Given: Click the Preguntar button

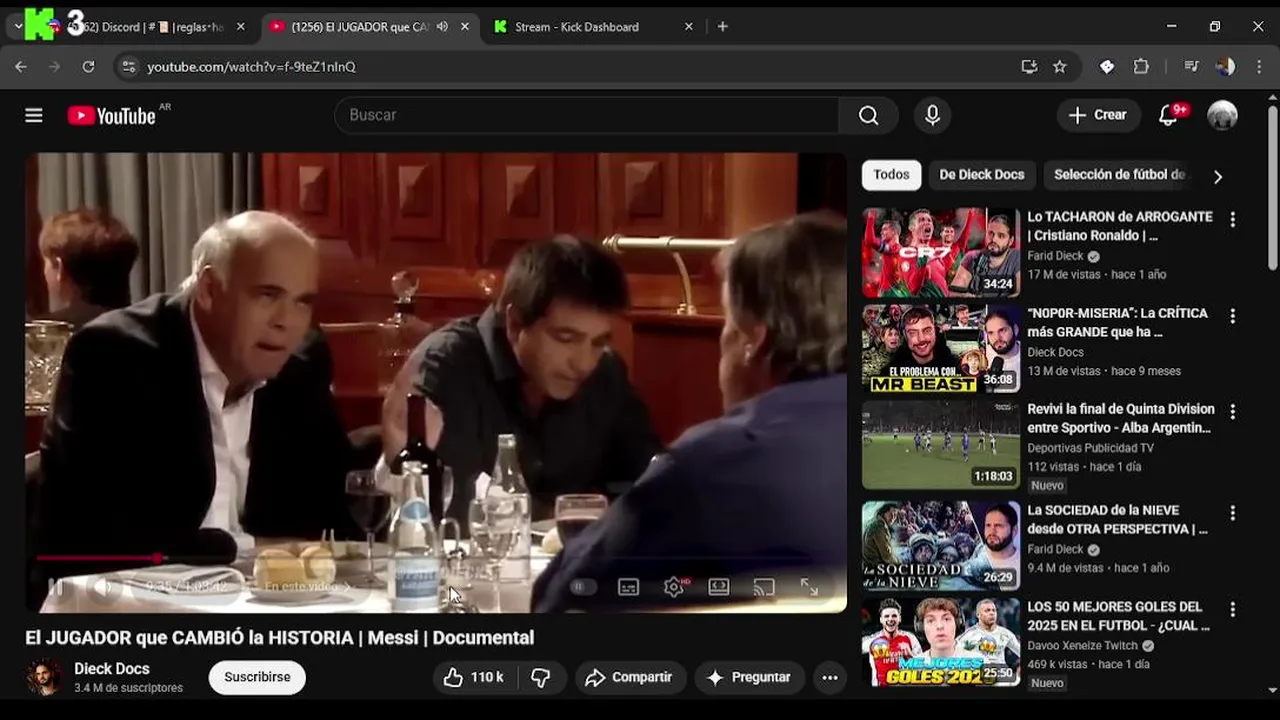Looking at the screenshot, I should 750,677.
